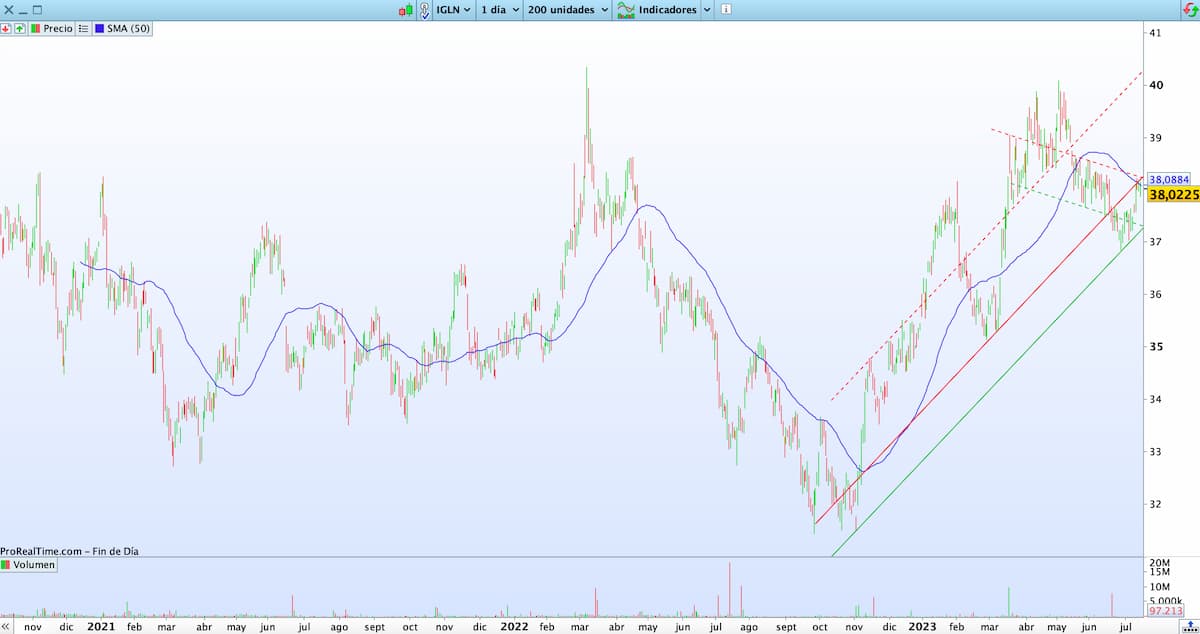Click the information icon in the toolbar
This screenshot has width=1200, height=634.
click(725, 10)
